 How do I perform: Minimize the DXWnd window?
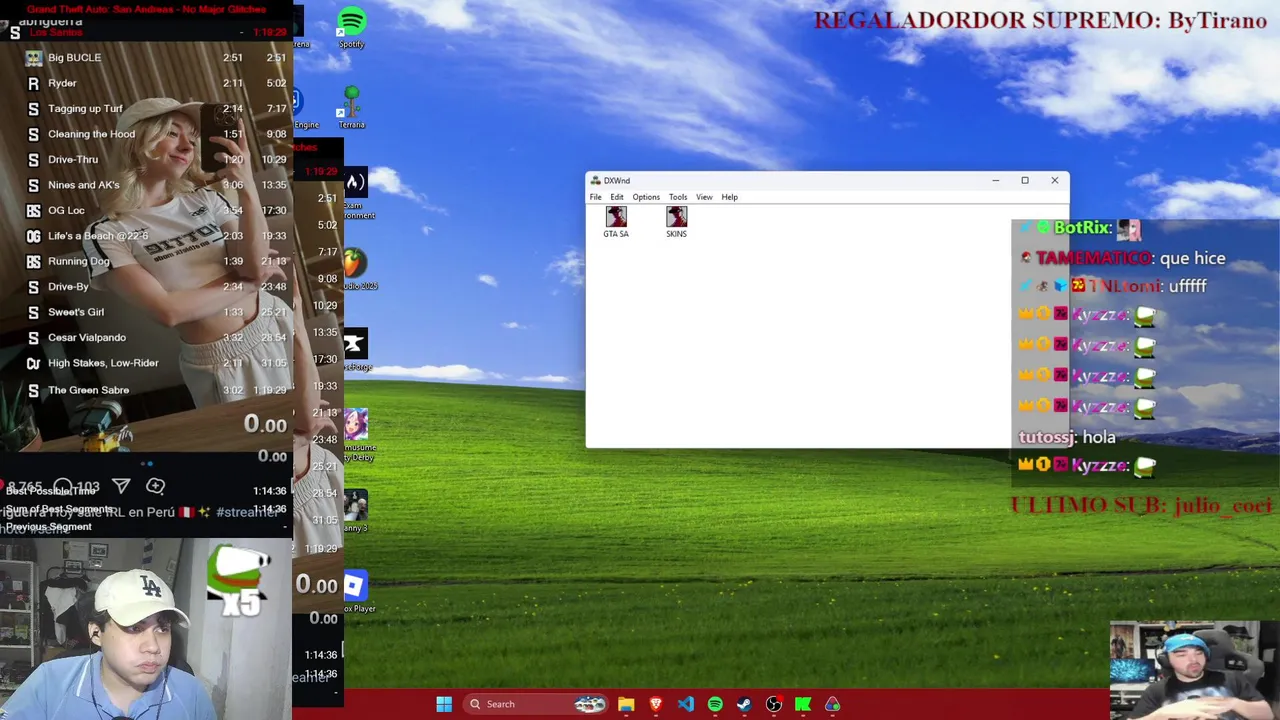(996, 181)
